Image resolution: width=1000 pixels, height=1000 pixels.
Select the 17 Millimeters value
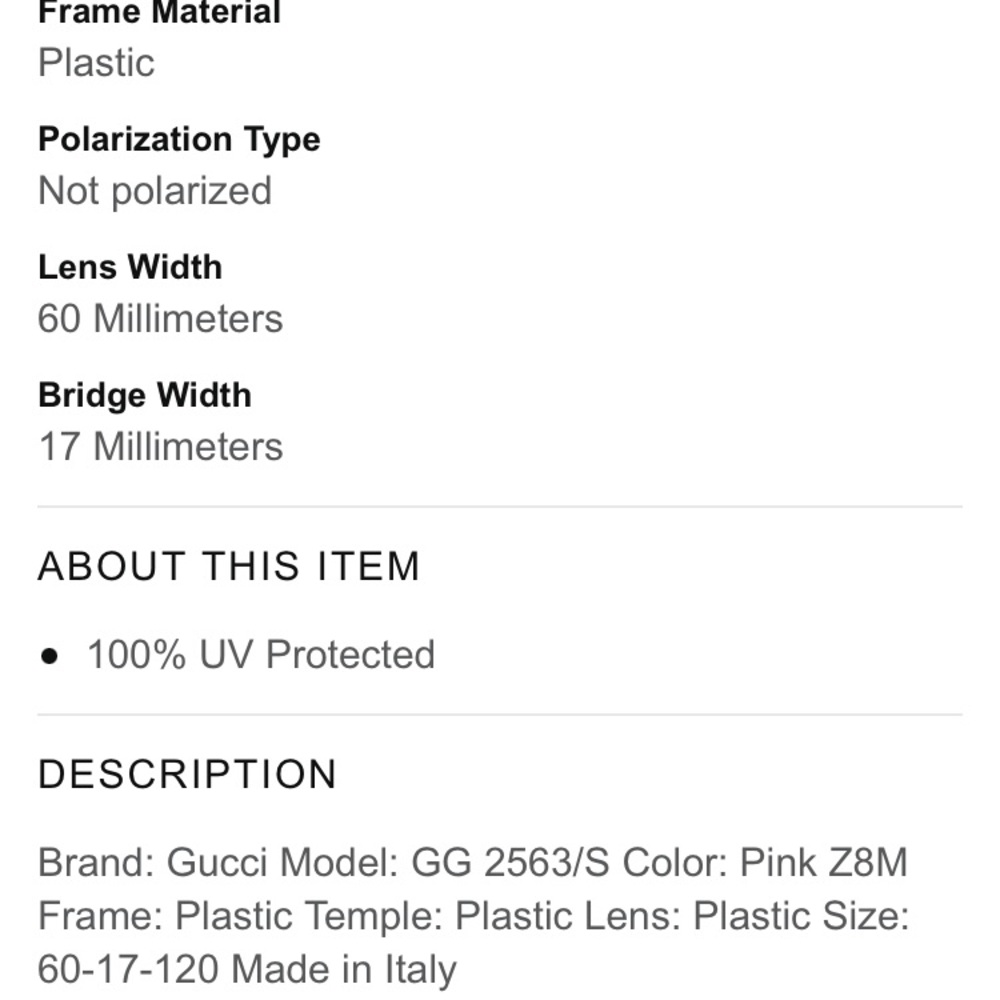(160, 446)
